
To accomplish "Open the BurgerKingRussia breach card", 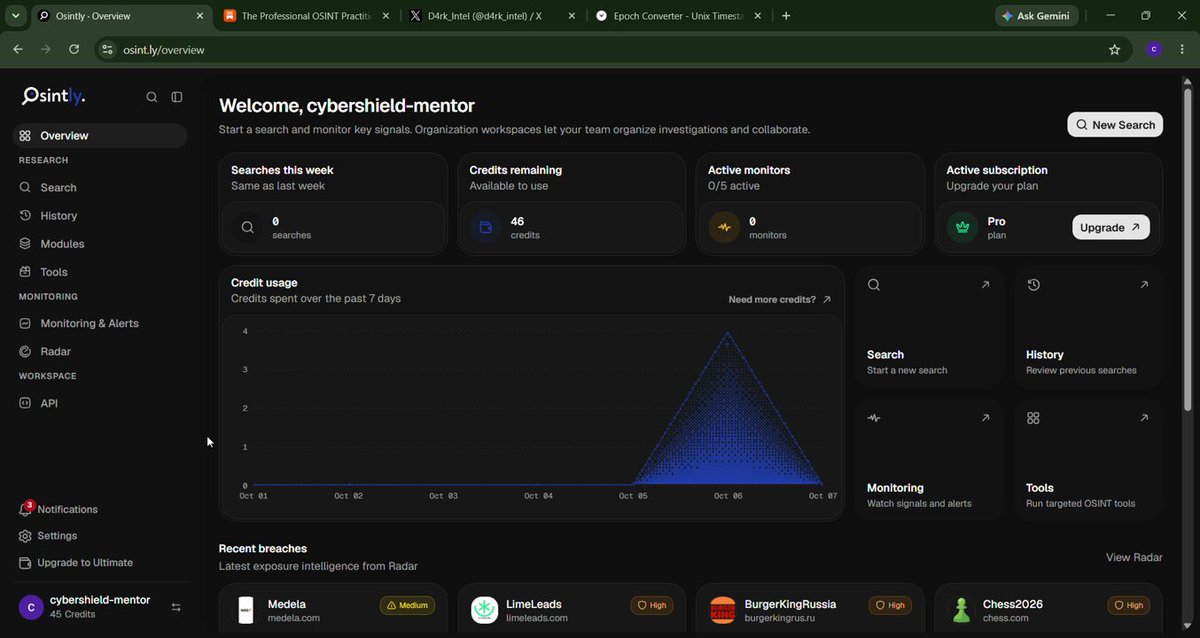I will tap(810, 610).
